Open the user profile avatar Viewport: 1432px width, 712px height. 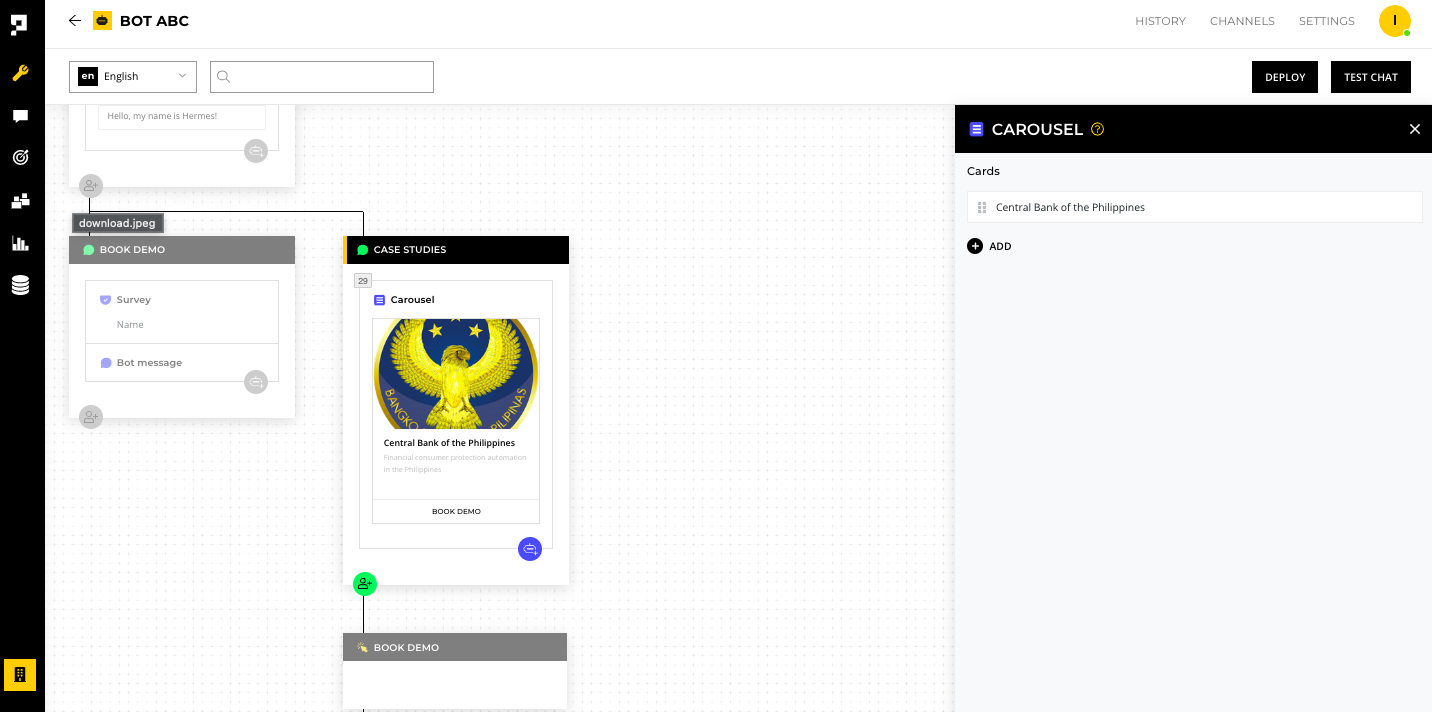point(1394,21)
